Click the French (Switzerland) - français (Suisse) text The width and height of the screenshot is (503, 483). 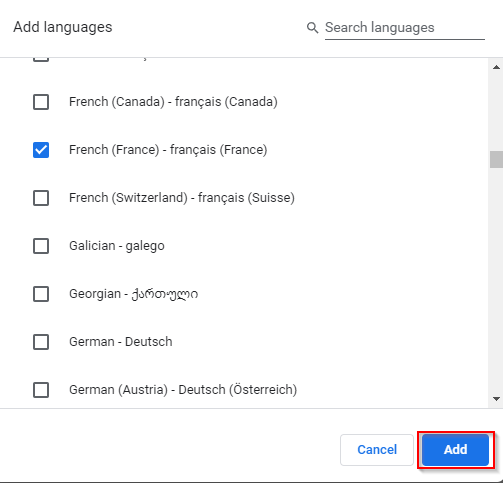(x=182, y=198)
